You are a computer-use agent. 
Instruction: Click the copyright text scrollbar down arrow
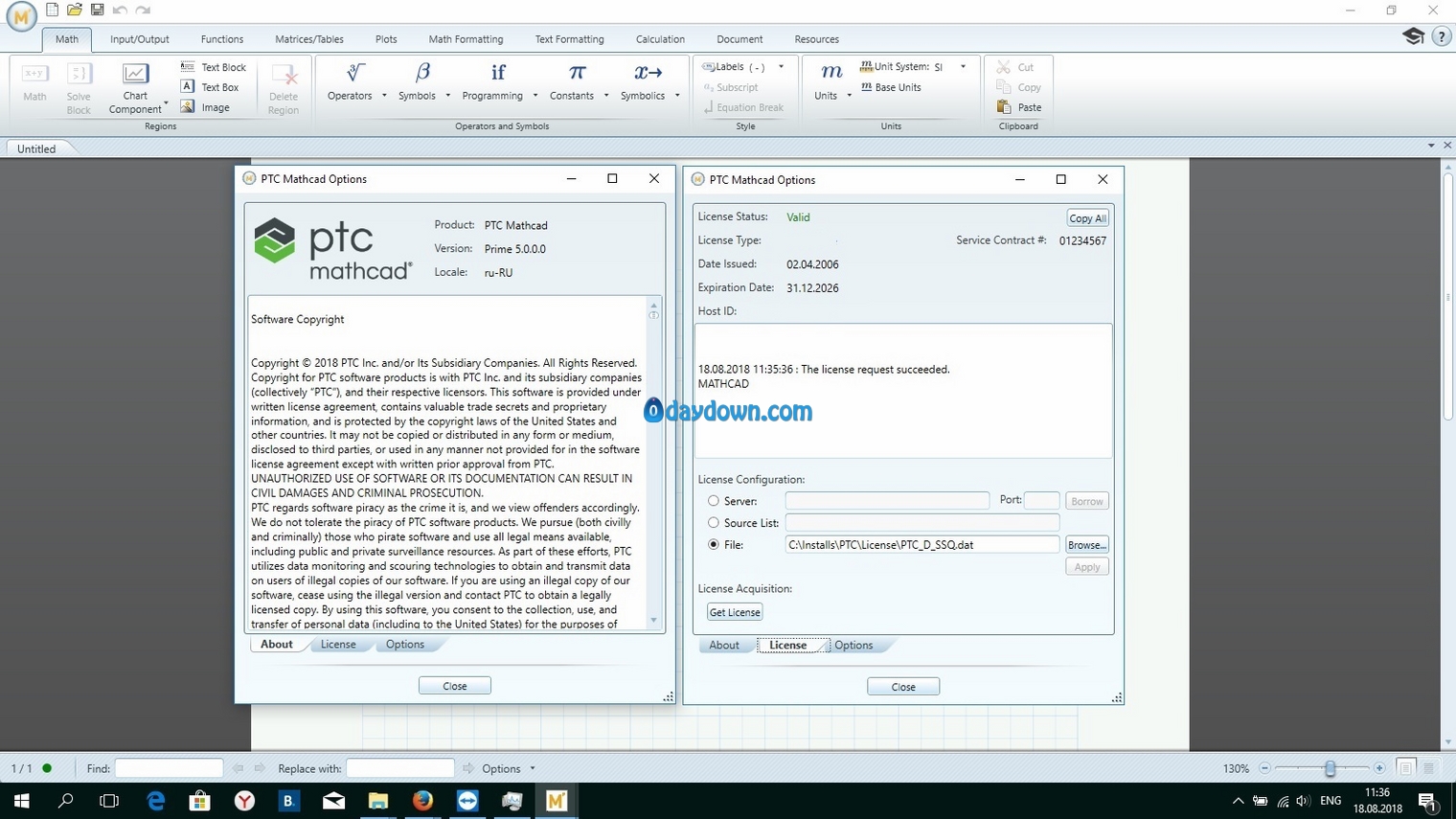(654, 621)
